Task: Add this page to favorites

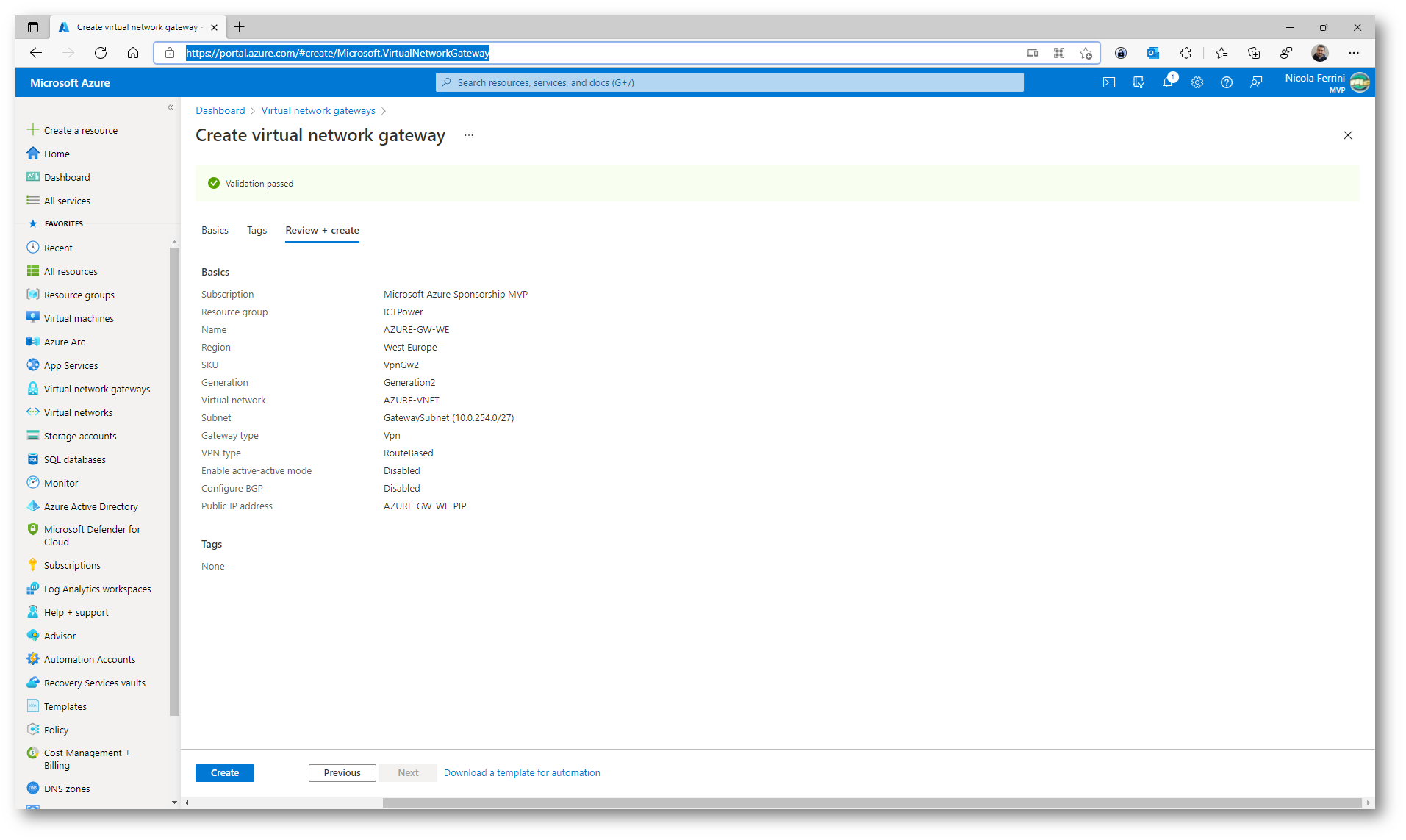Action: [1086, 53]
